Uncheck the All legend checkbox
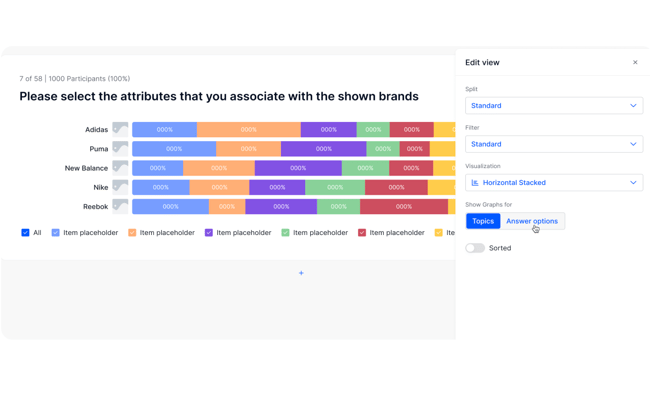 point(25,233)
